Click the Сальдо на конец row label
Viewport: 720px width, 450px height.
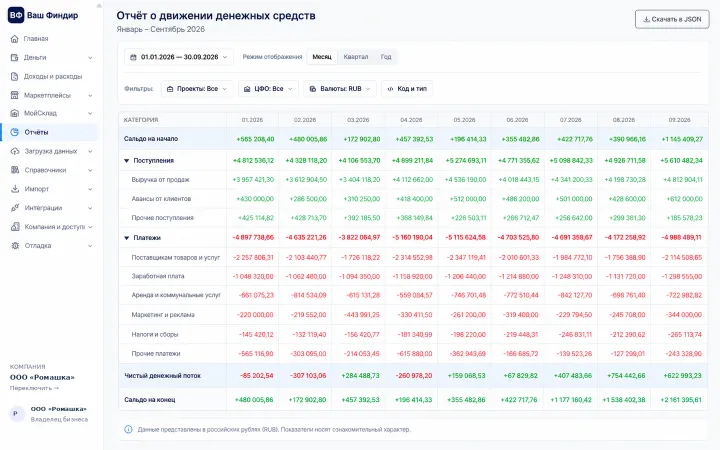[x=150, y=399]
